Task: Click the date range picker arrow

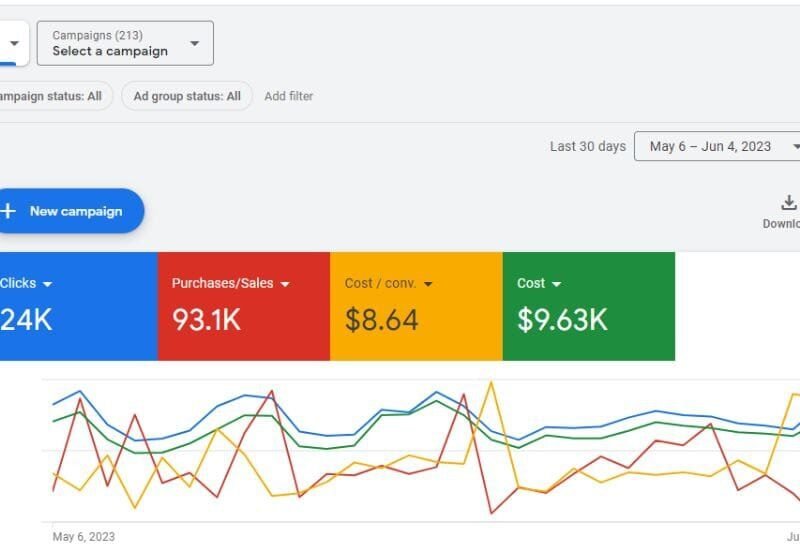Action: click(795, 146)
